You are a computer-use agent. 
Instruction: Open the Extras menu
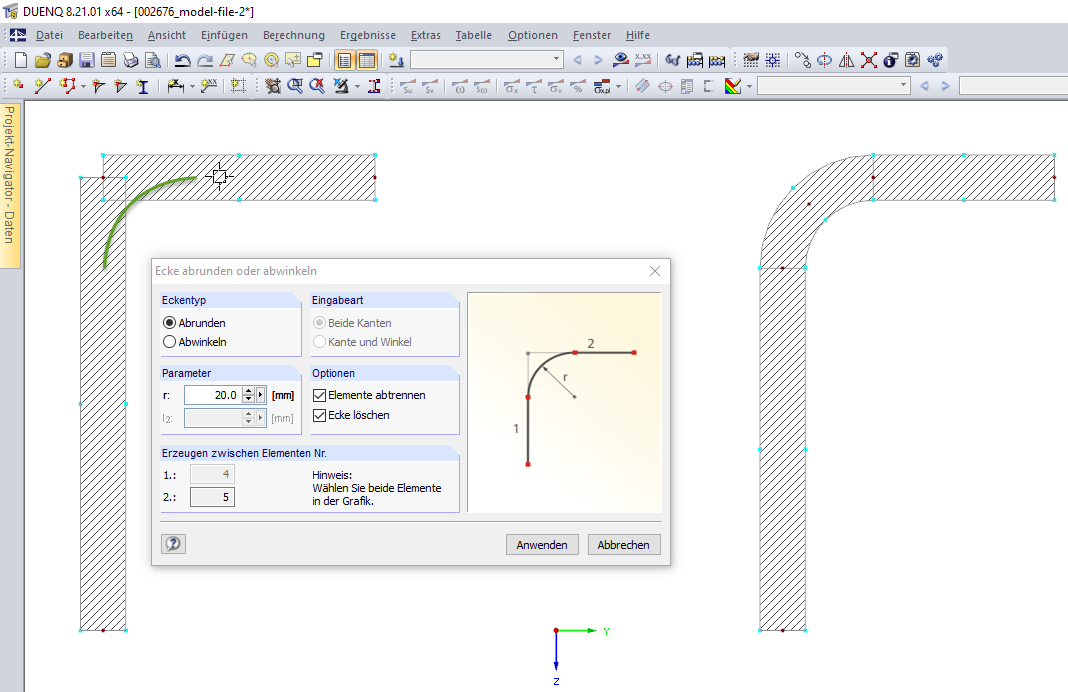pos(426,35)
